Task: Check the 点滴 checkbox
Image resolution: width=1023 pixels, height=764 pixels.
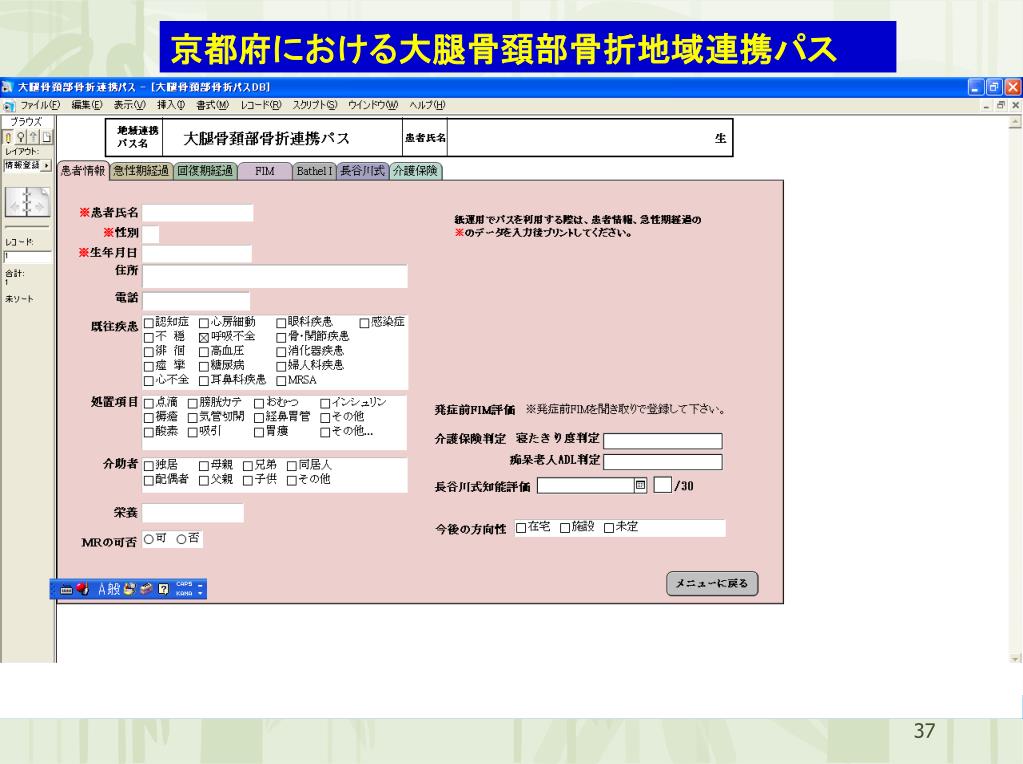Action: pos(149,404)
